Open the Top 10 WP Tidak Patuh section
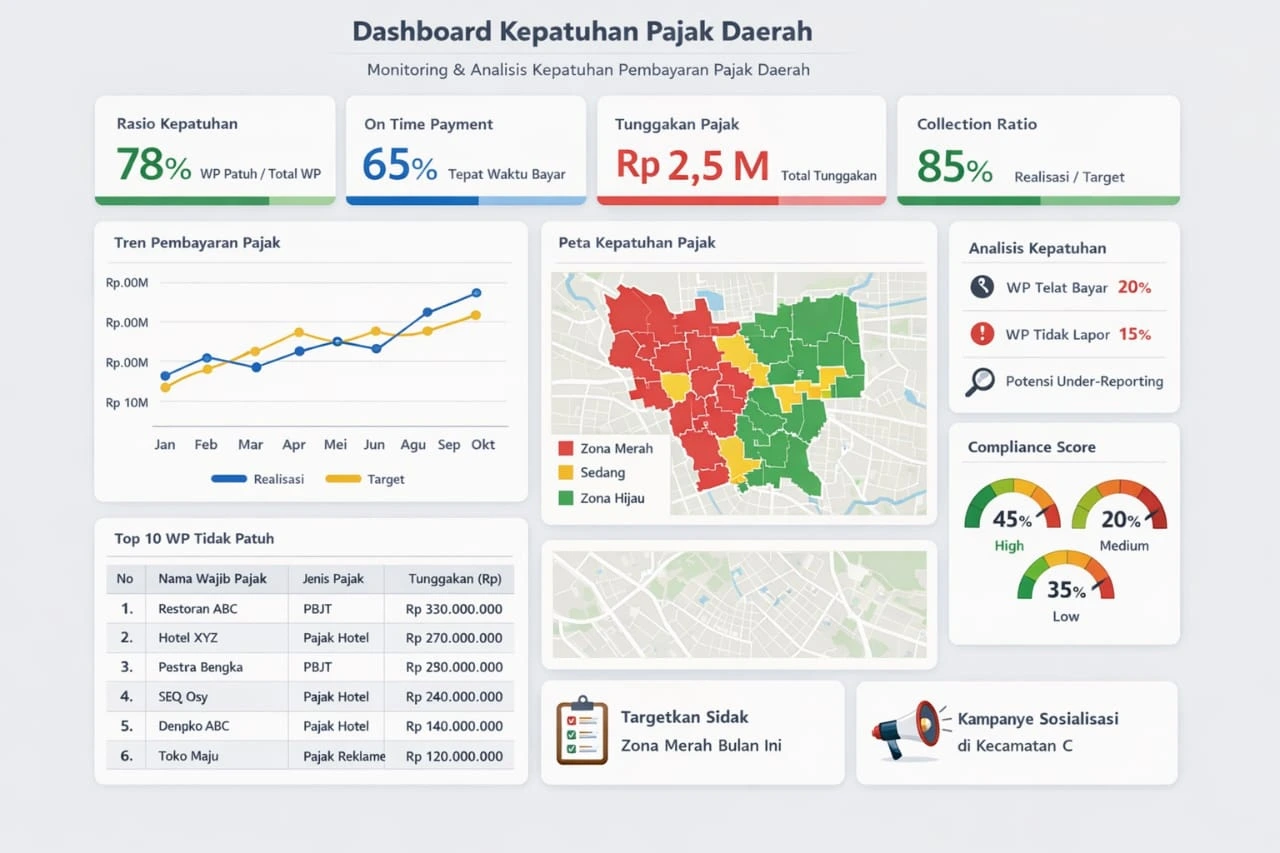Screen dimensions: 1280x853 193,538
